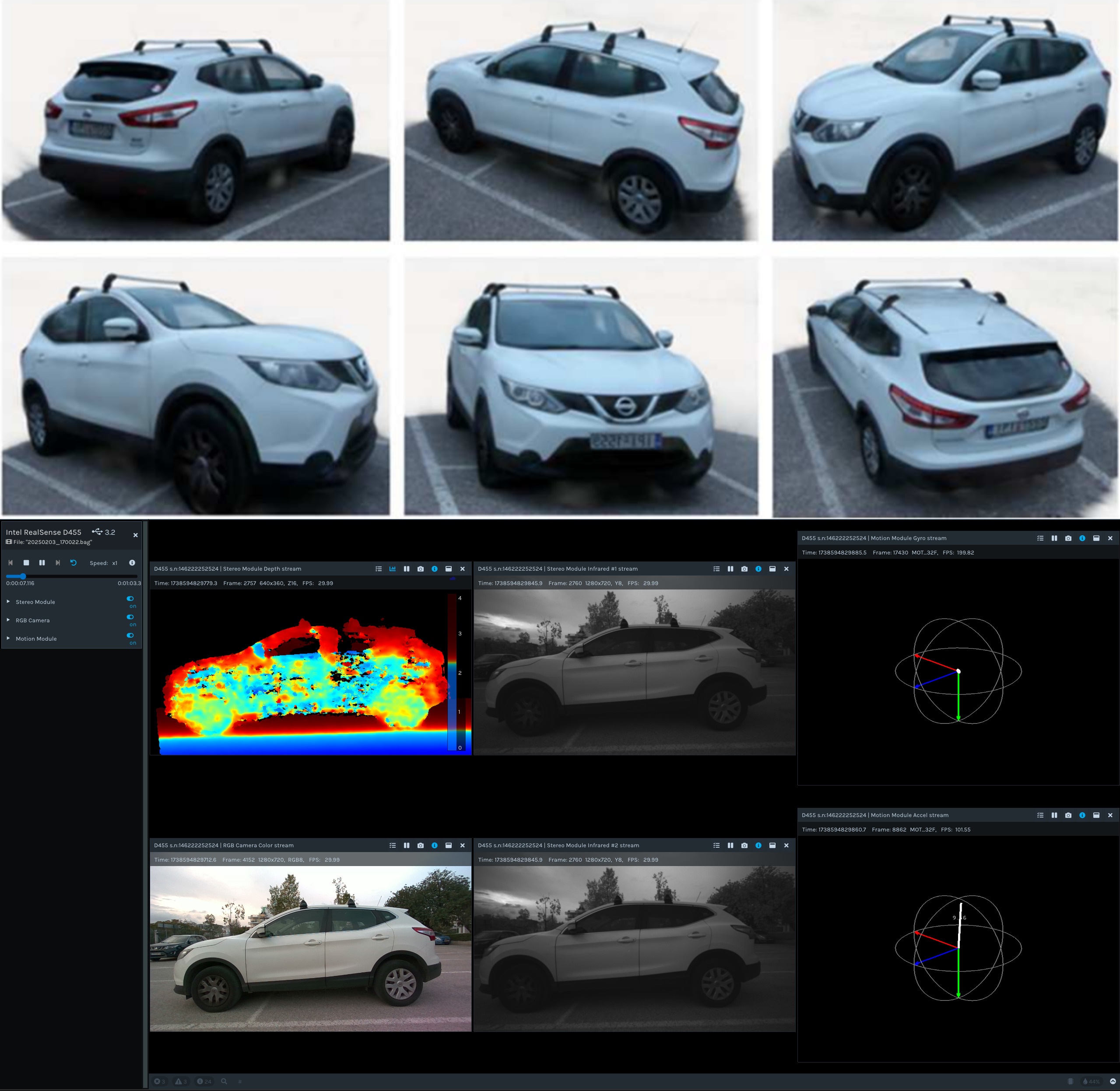This screenshot has height=1091, width=1120.
Task: Expand the RGB Camera settings
Action: coord(8,620)
